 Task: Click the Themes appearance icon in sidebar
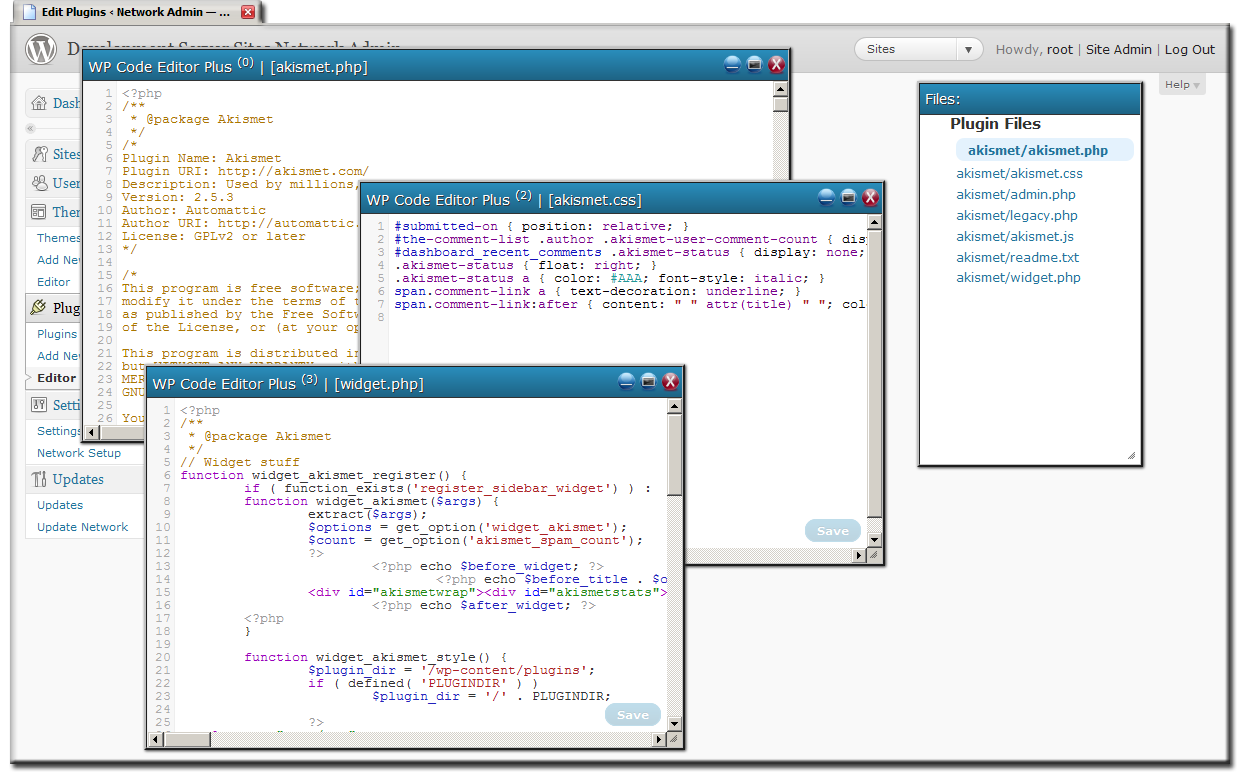(39, 212)
